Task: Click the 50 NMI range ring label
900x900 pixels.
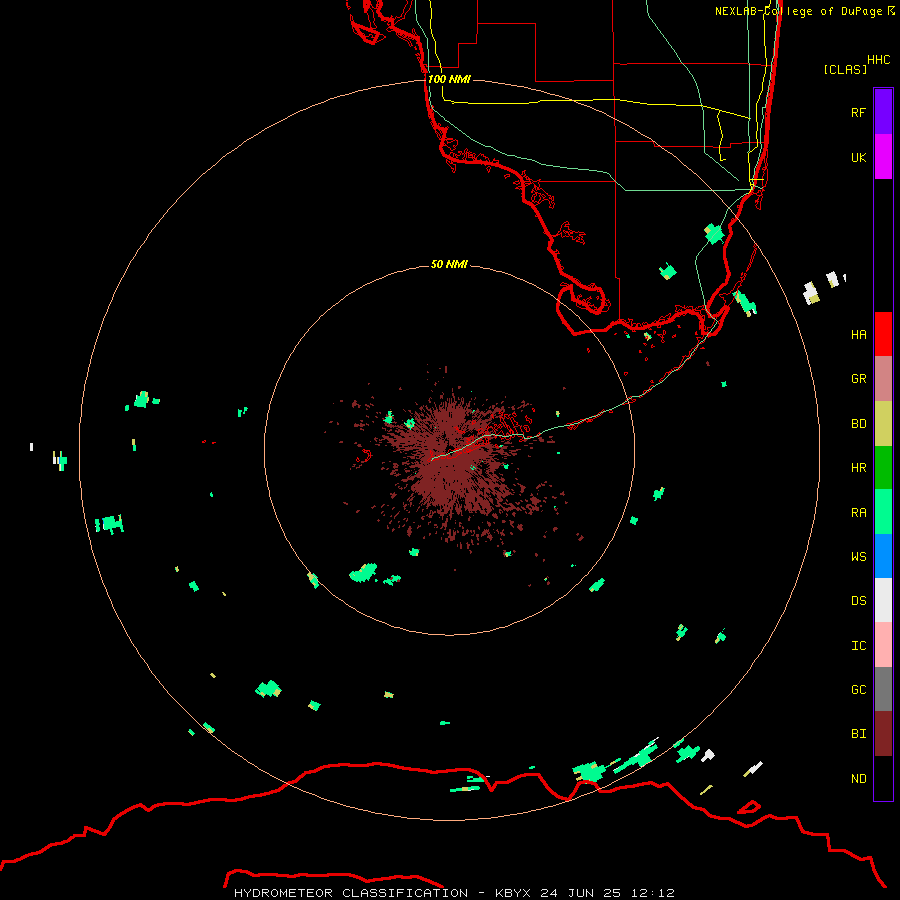Action: click(x=449, y=264)
